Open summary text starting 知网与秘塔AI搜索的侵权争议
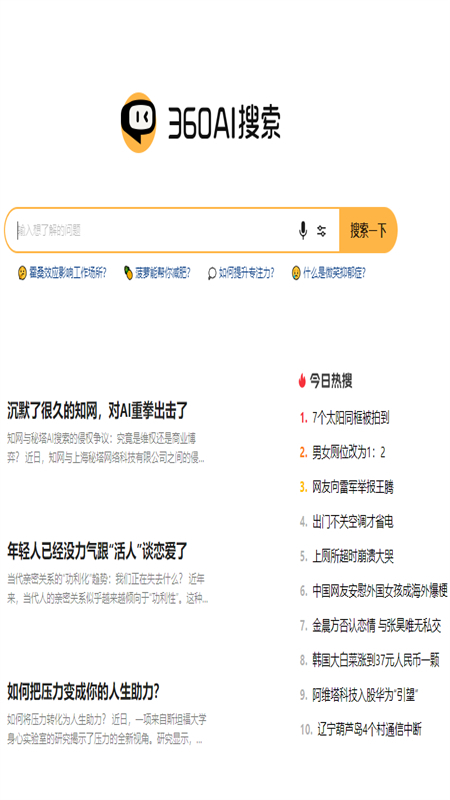The height and width of the screenshot is (800, 450). click(x=106, y=448)
